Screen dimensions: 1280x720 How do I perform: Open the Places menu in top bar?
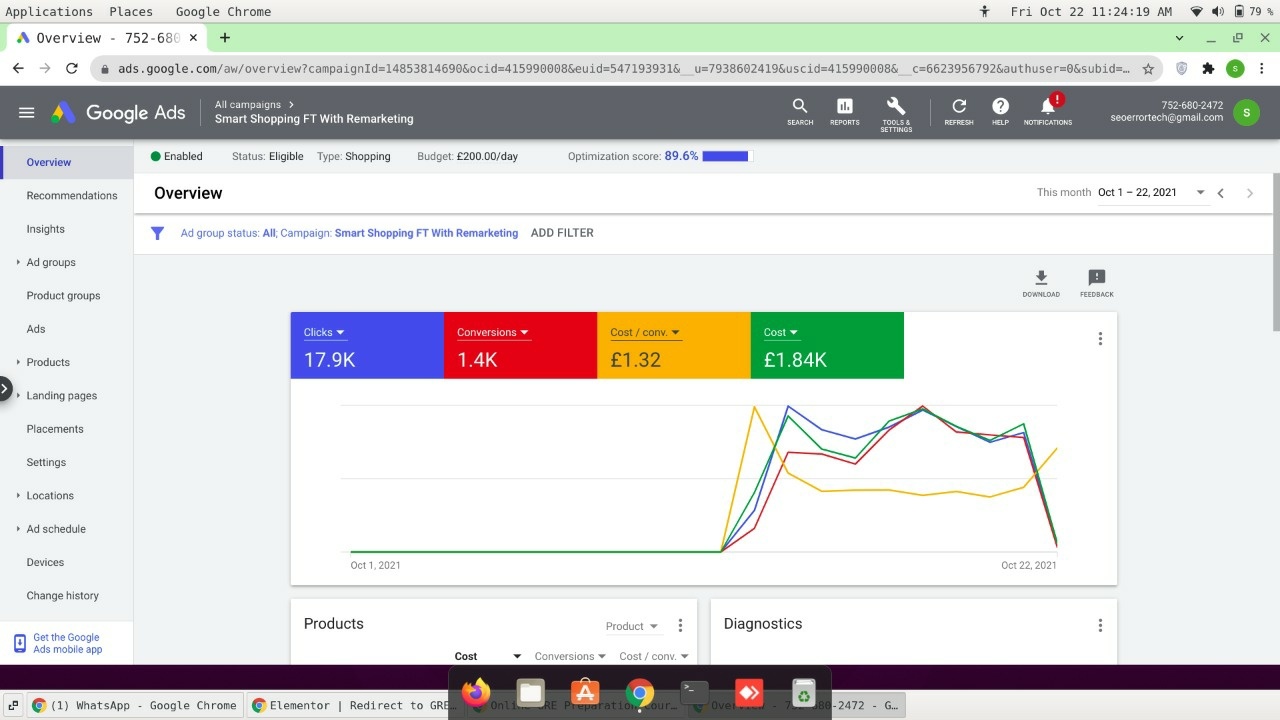(131, 11)
